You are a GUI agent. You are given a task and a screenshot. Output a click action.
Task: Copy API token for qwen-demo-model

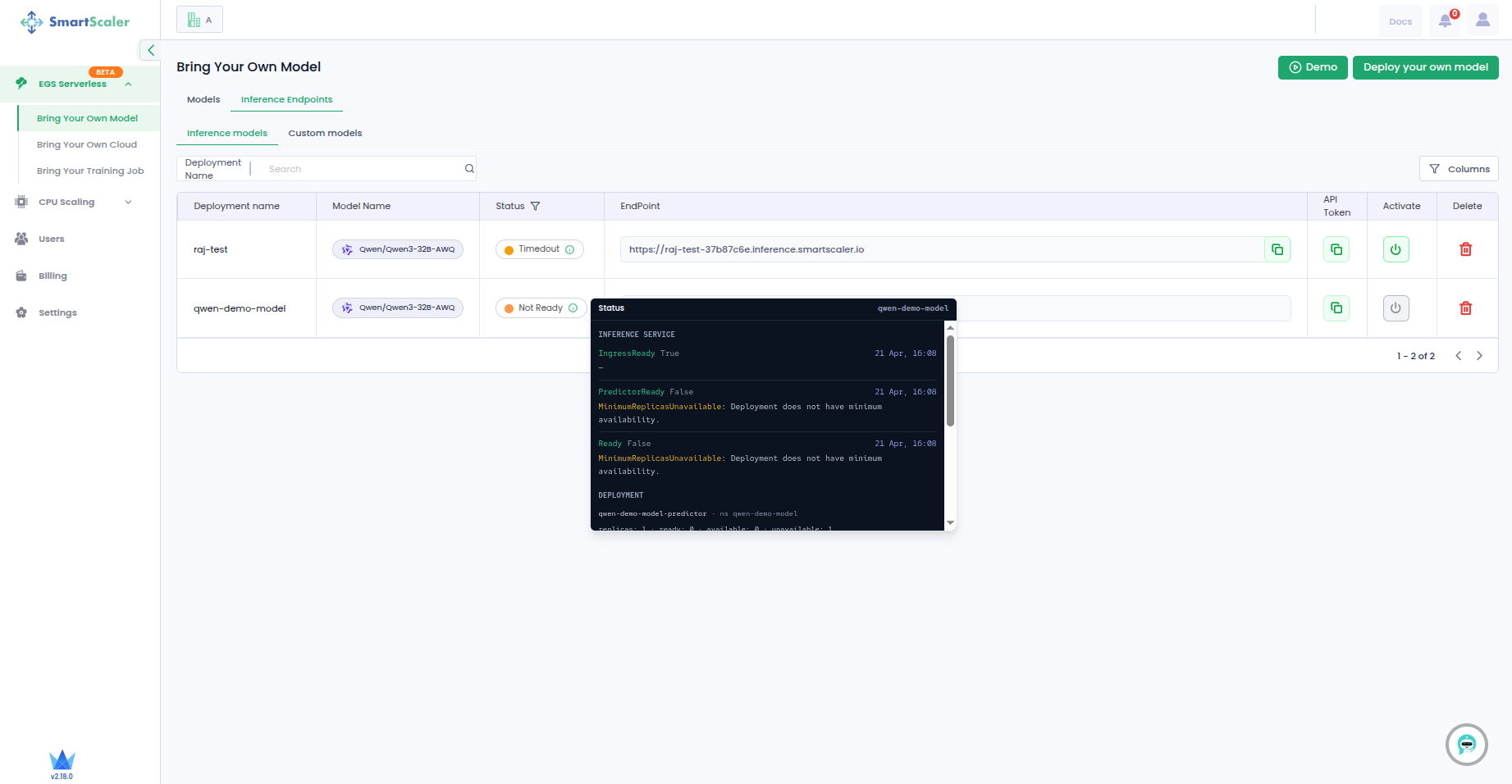pyautogui.click(x=1336, y=308)
